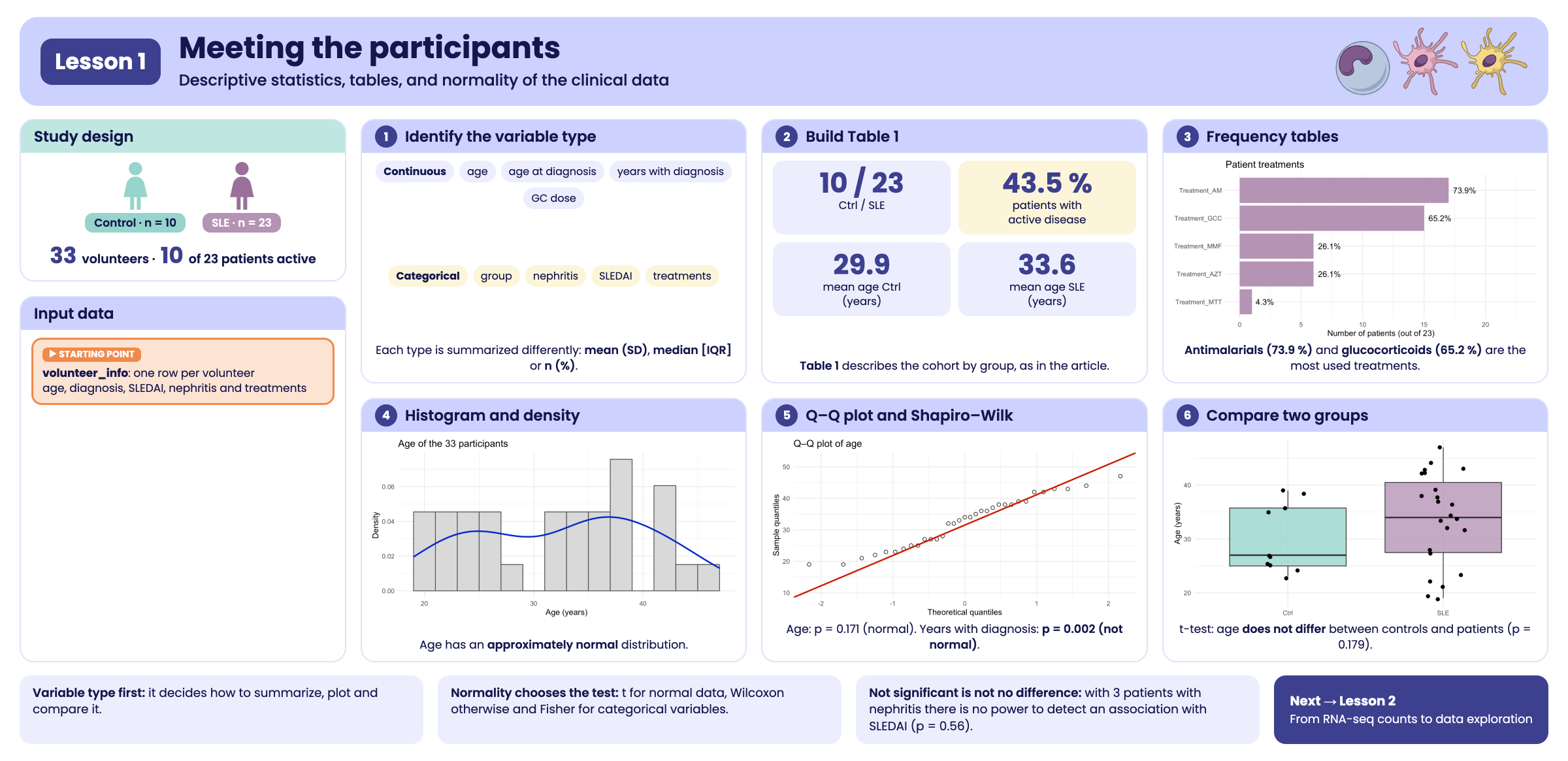
Task: Select the 'nephritis' categorical chip
Action: (x=555, y=276)
